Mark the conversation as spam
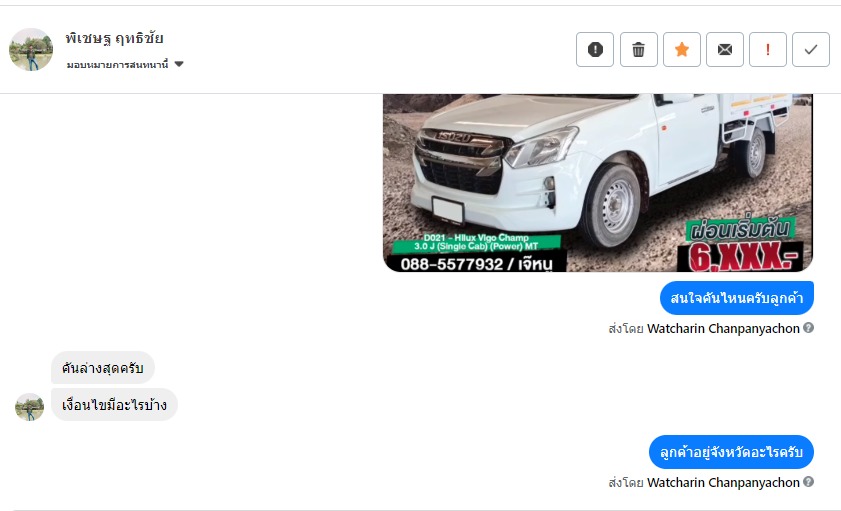Image resolution: width=841 pixels, height=511 pixels. click(595, 49)
